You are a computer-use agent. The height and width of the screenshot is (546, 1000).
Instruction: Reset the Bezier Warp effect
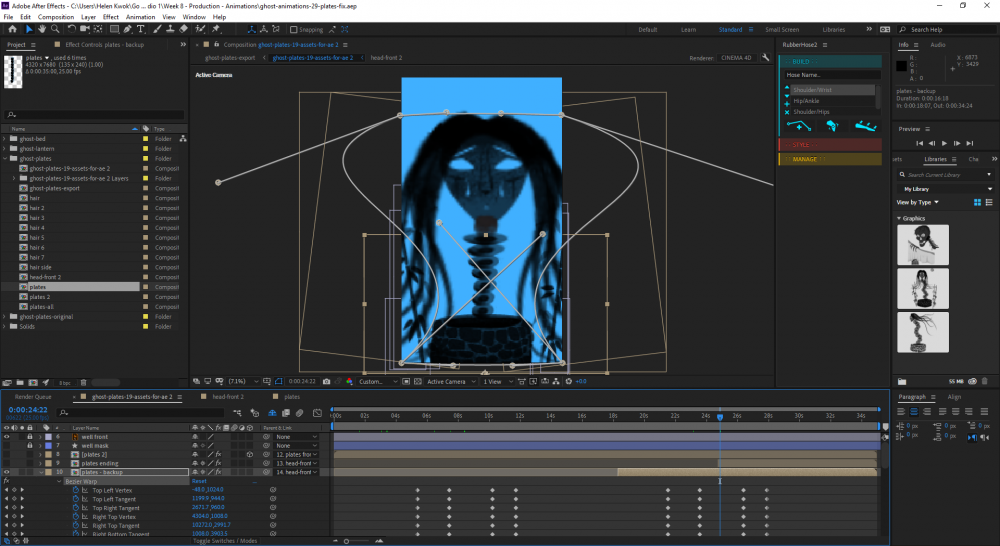click(199, 481)
